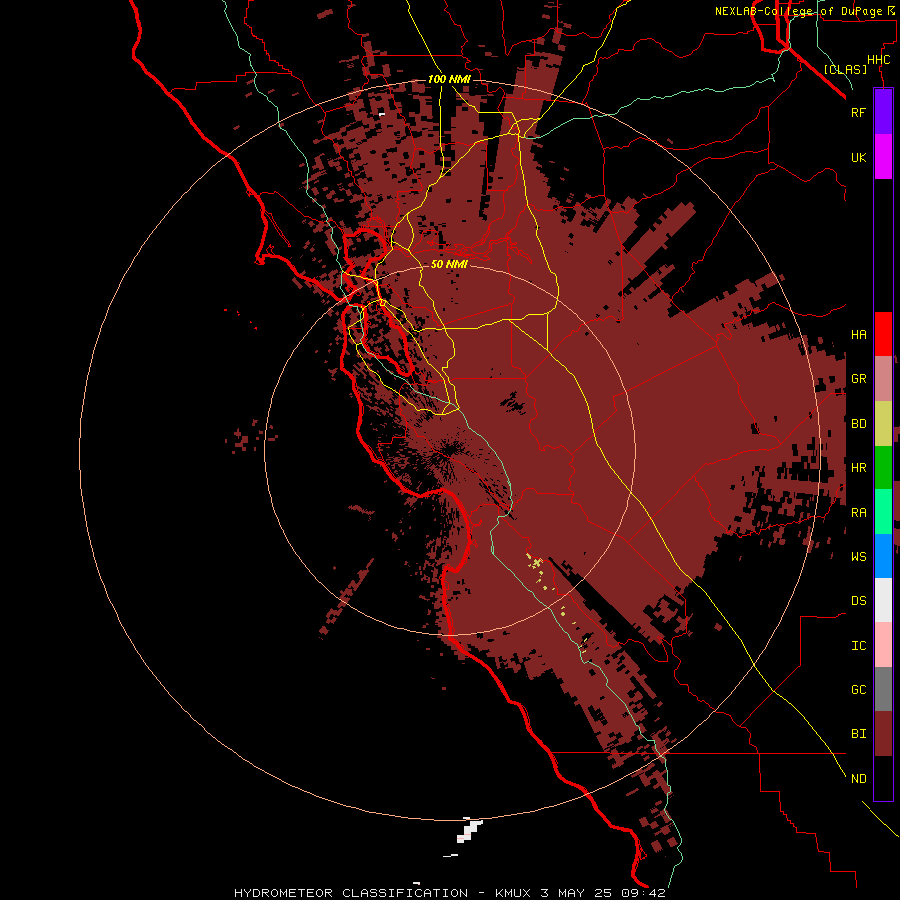Viewport: 900px width, 900px height.
Task: Click the BI dark red legend swatch
Action: point(883,734)
